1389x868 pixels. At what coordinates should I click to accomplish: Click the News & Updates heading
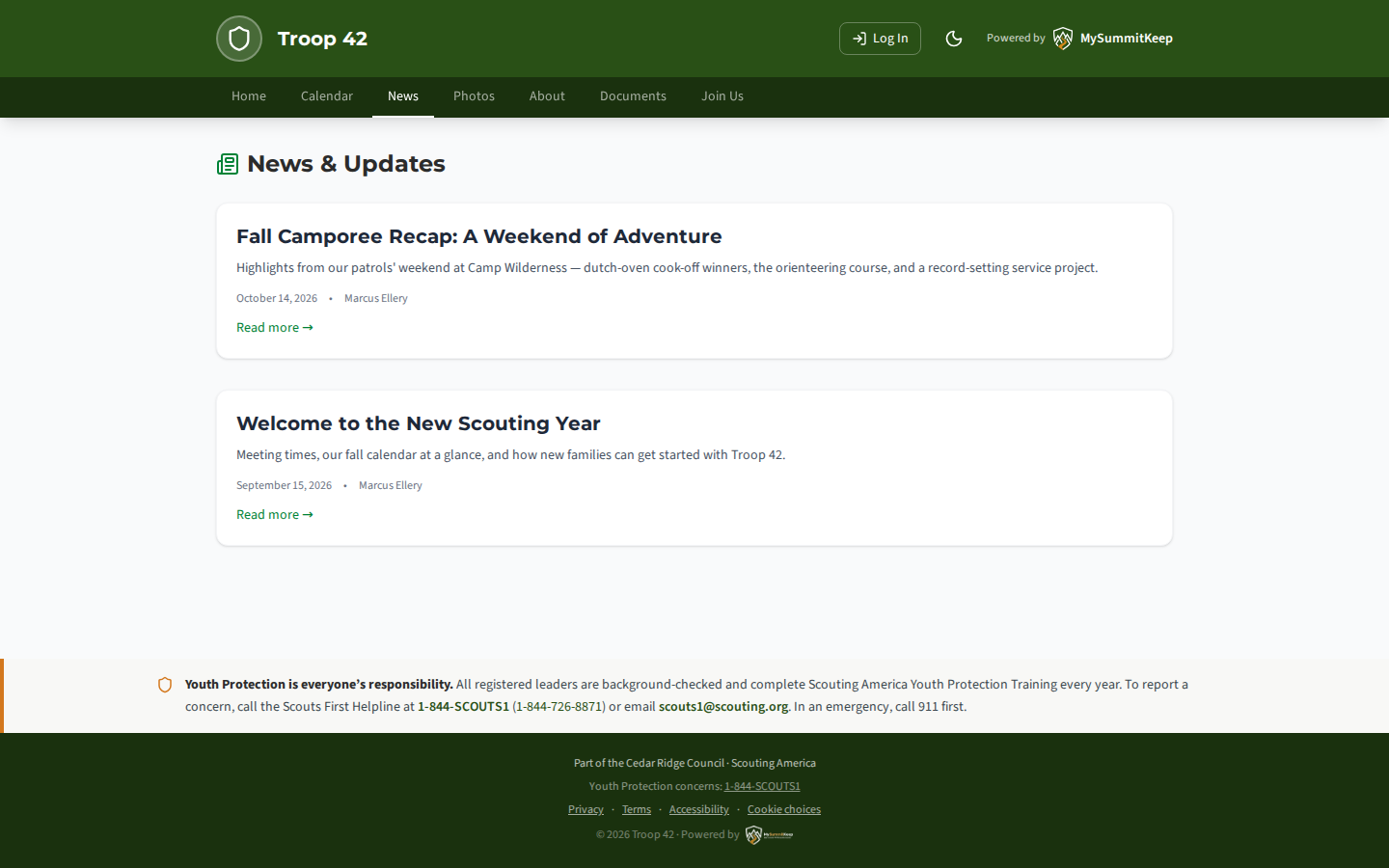click(346, 164)
